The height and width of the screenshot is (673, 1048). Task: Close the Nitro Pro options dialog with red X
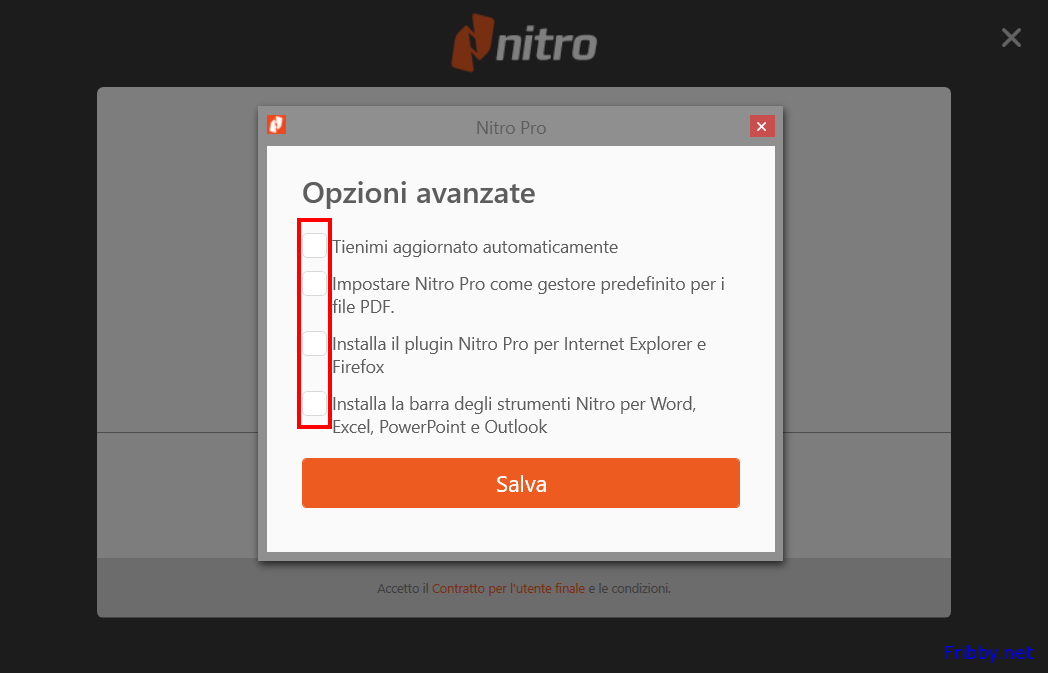click(762, 126)
